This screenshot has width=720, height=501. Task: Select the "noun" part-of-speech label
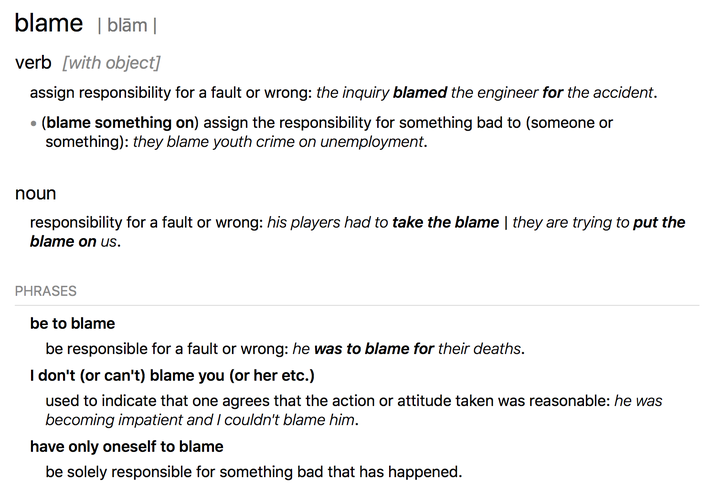pyautogui.click(x=35, y=193)
